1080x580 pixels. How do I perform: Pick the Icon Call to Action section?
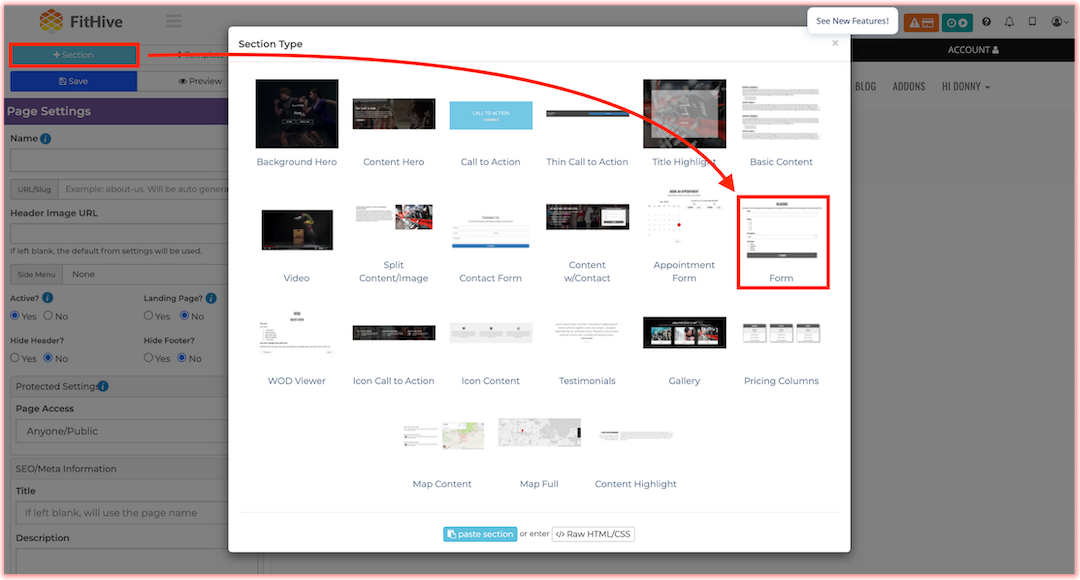click(x=394, y=333)
